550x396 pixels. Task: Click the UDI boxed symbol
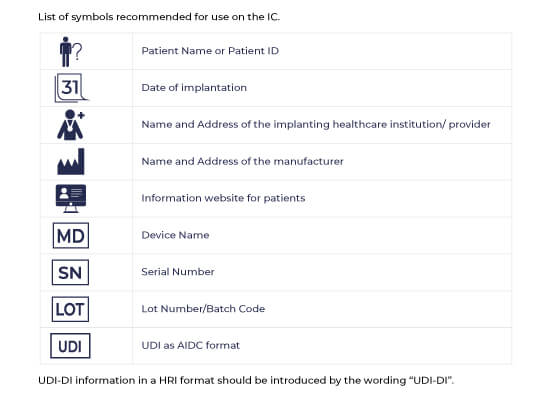[70, 346]
